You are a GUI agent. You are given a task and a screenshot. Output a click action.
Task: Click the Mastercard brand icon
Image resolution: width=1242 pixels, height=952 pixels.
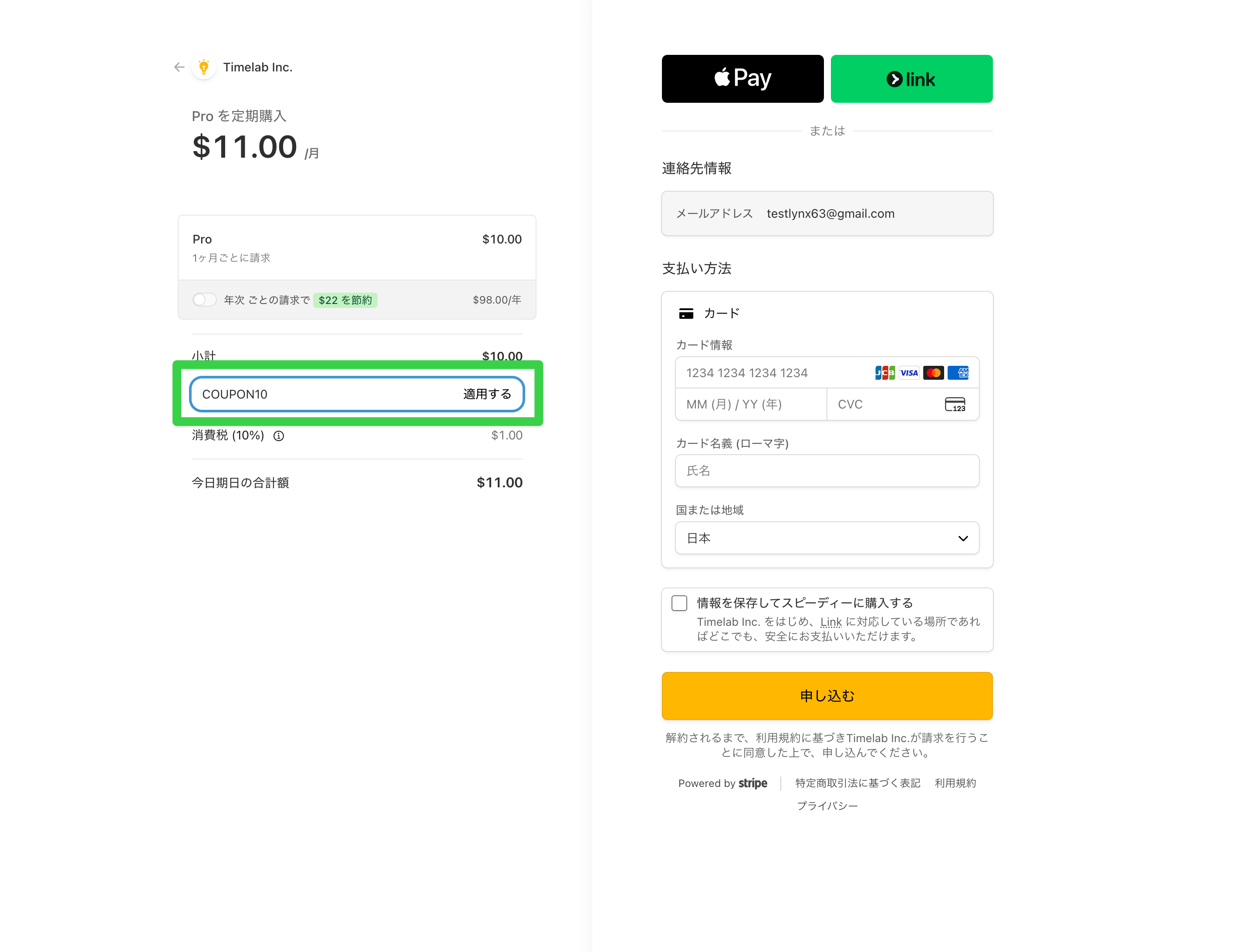pos(933,373)
